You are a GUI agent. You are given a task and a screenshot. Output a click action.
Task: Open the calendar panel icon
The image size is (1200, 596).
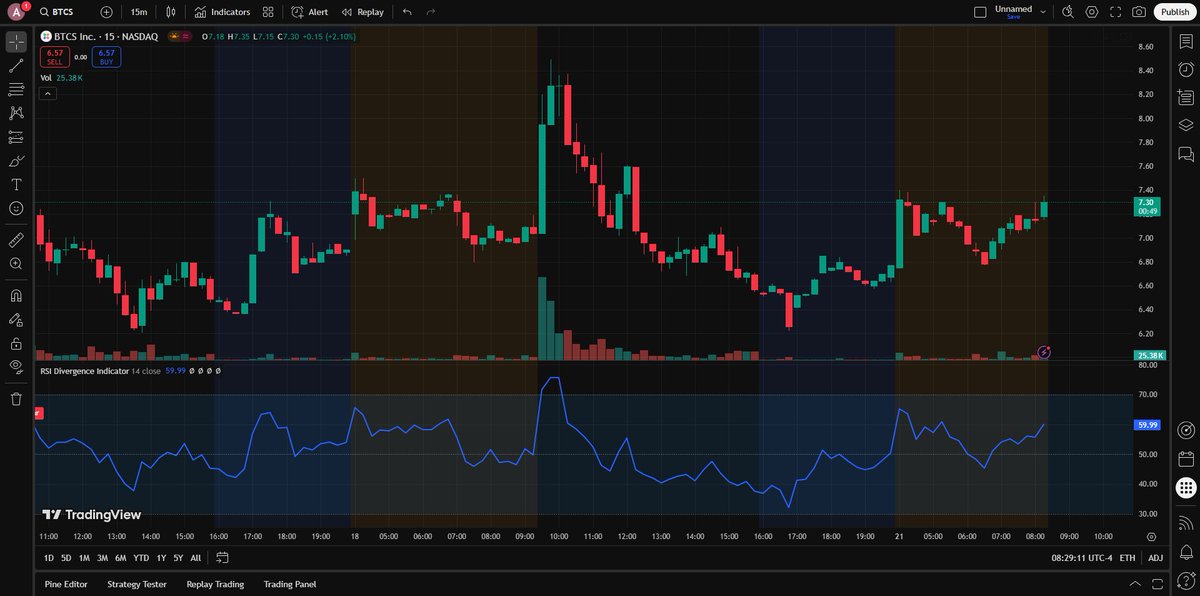[1186, 460]
